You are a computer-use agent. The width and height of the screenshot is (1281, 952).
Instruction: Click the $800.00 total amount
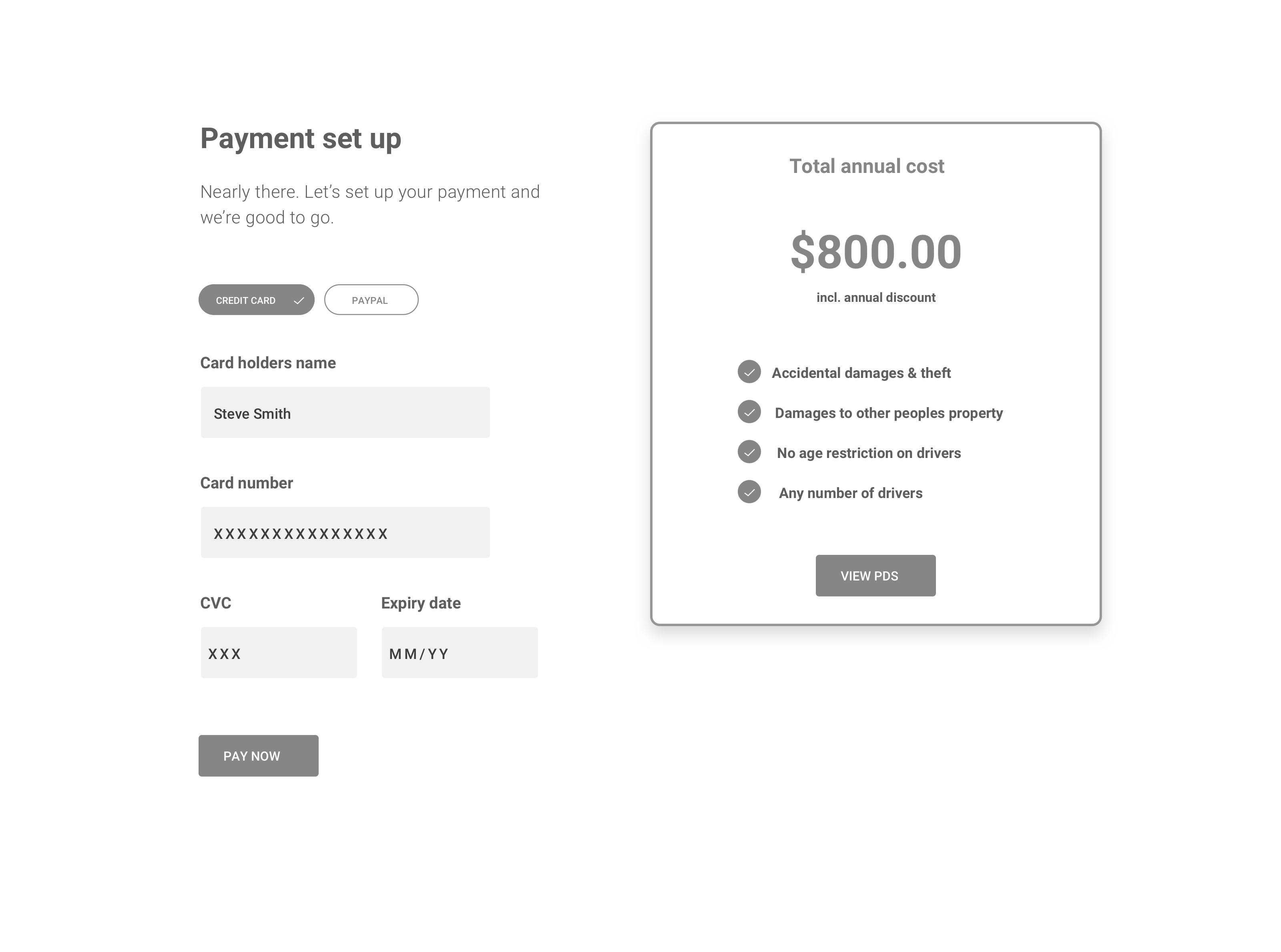(876, 252)
